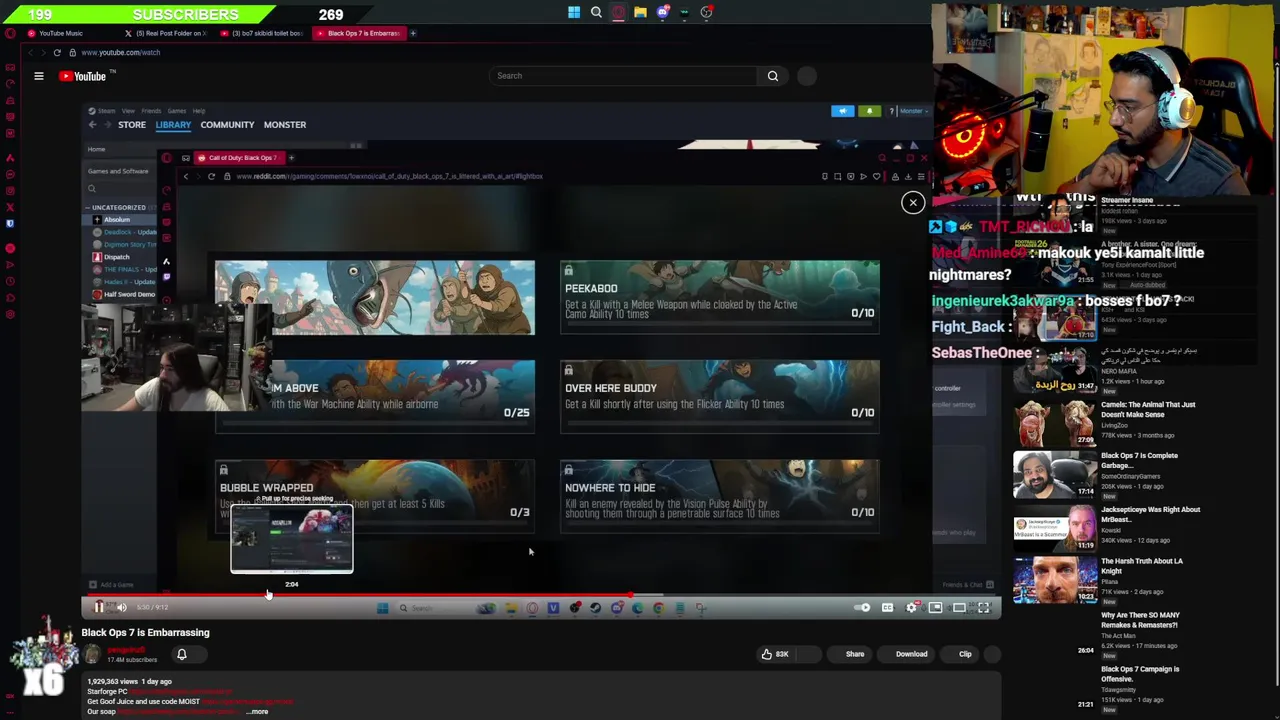Screen dimensions: 1280x720
Task: Switch to the bo7 skibidi toilet boss tab
Action: pyautogui.click(x=262, y=33)
